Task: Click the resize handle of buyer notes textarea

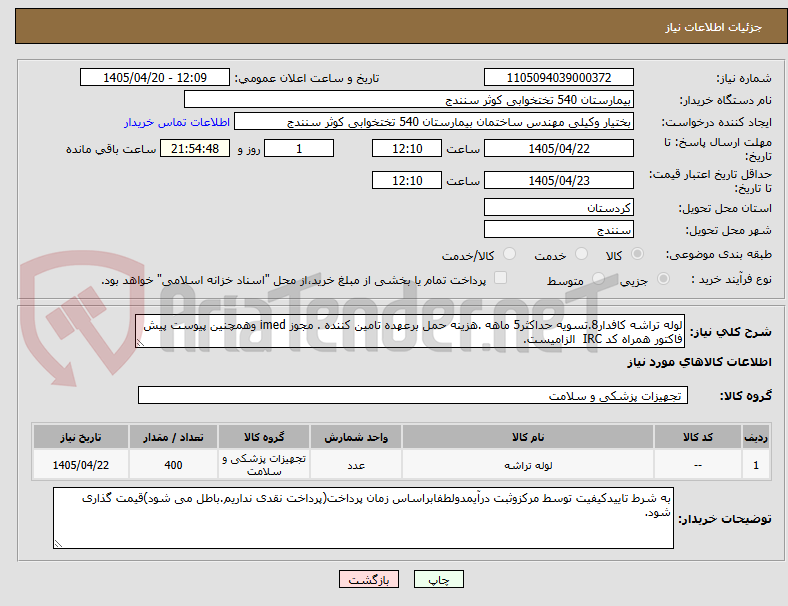Action: pyautogui.click(x=58, y=543)
